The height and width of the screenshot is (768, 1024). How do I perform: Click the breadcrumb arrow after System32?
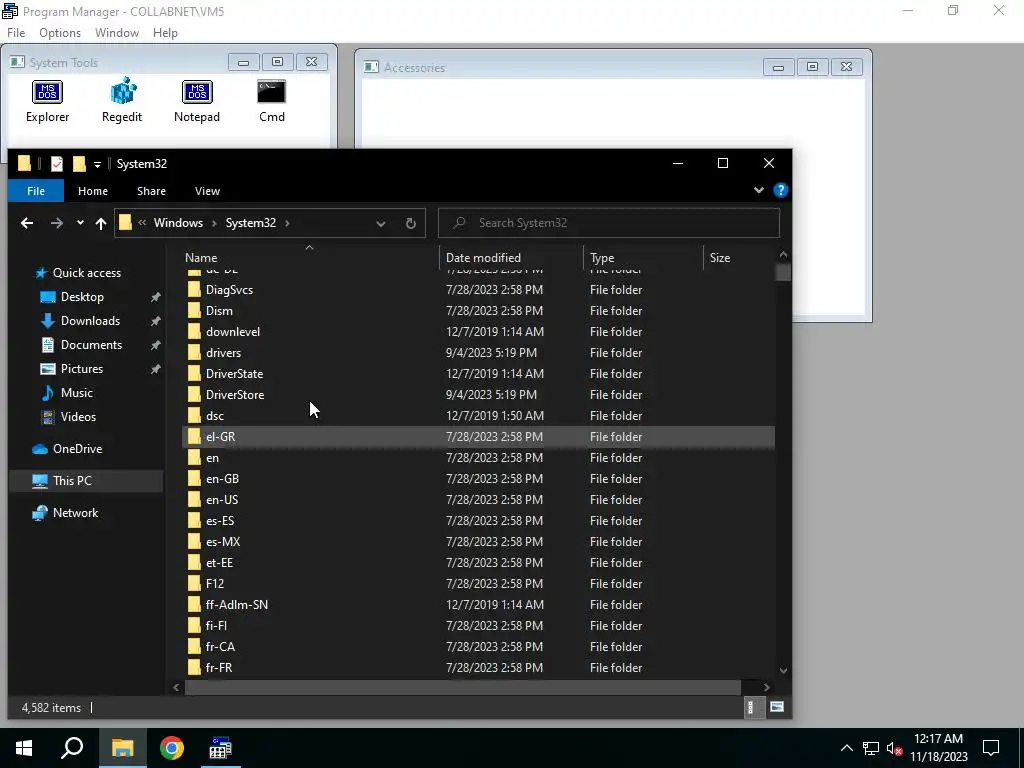point(287,223)
